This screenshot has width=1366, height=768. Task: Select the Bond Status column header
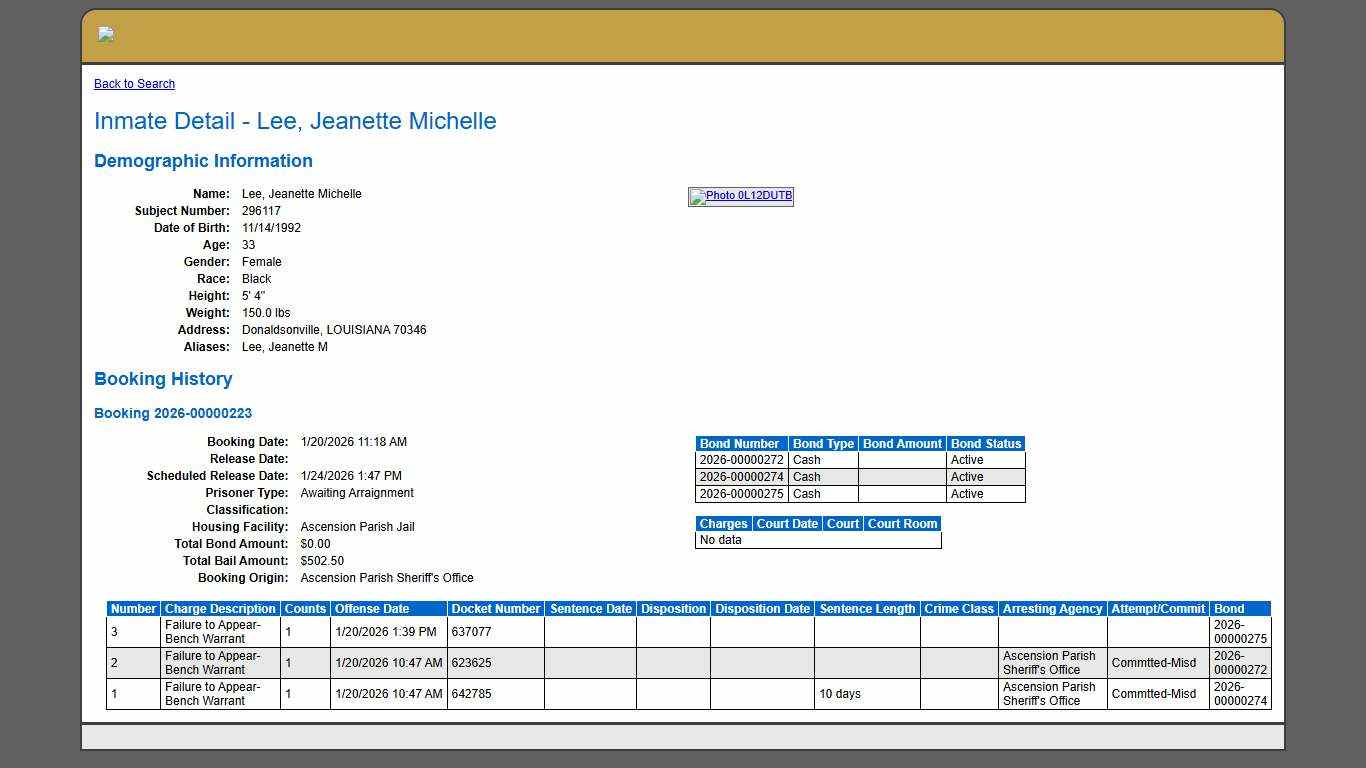point(985,444)
